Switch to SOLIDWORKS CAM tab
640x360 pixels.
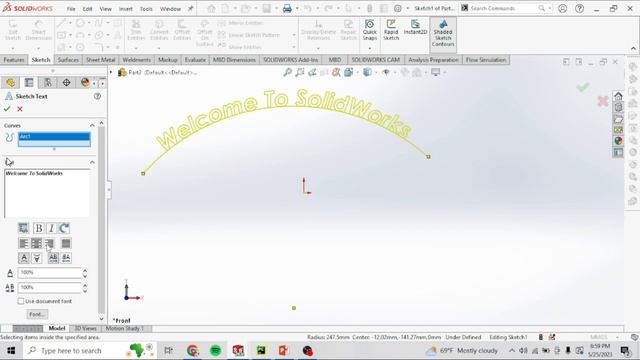pos(376,60)
